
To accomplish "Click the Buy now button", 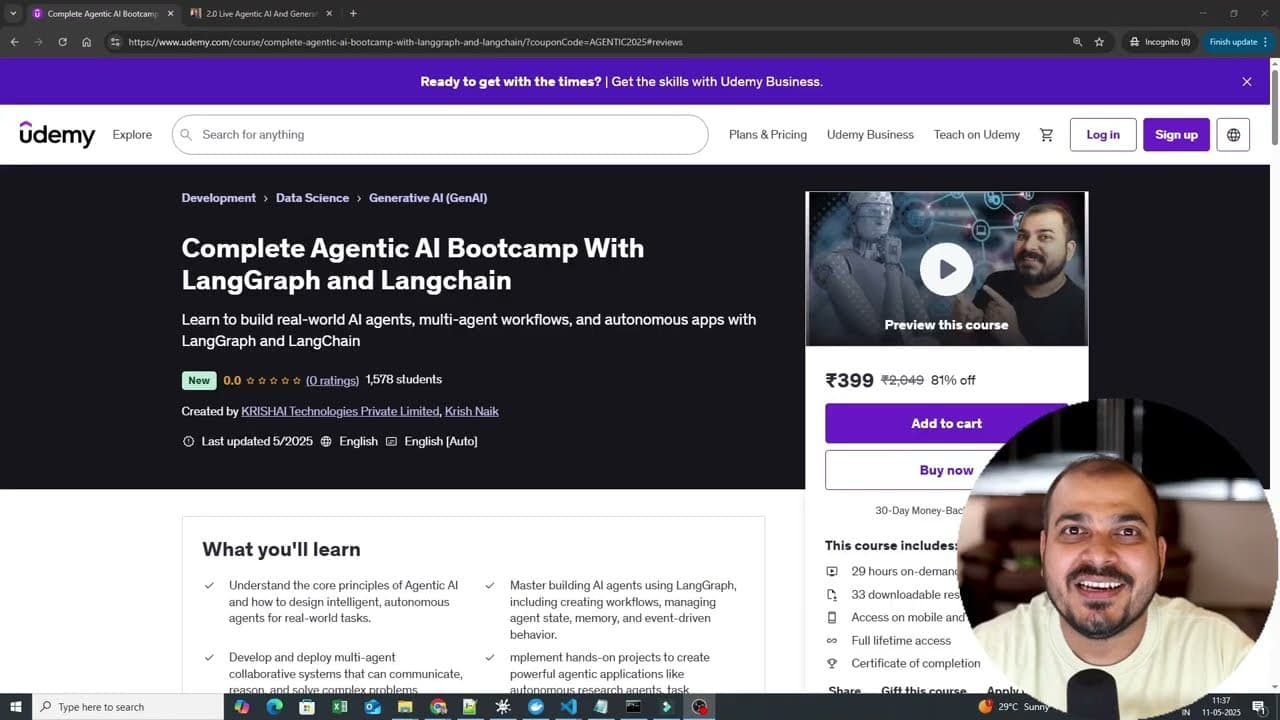I will 946,470.
